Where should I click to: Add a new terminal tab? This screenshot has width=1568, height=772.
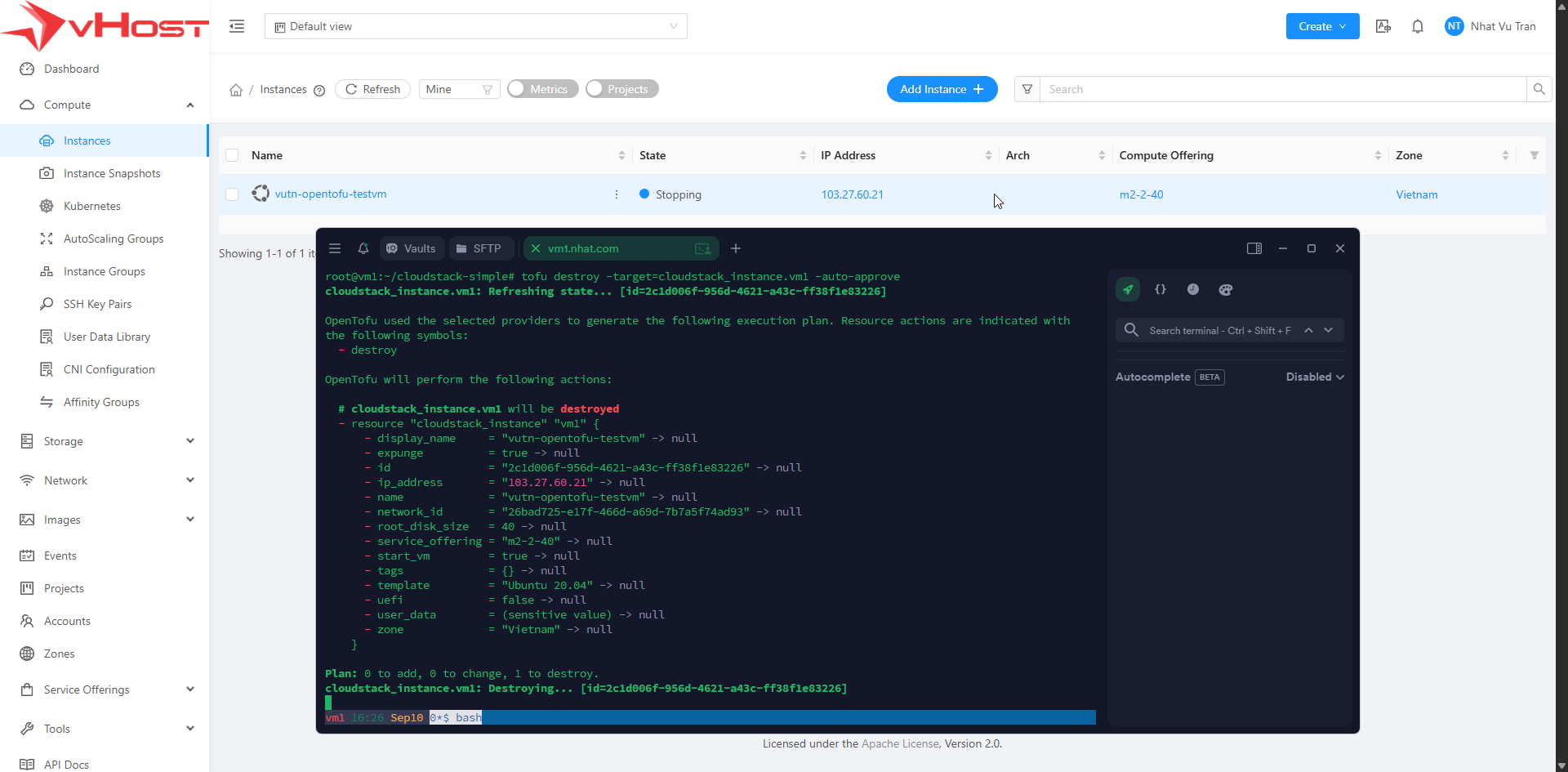coord(736,248)
